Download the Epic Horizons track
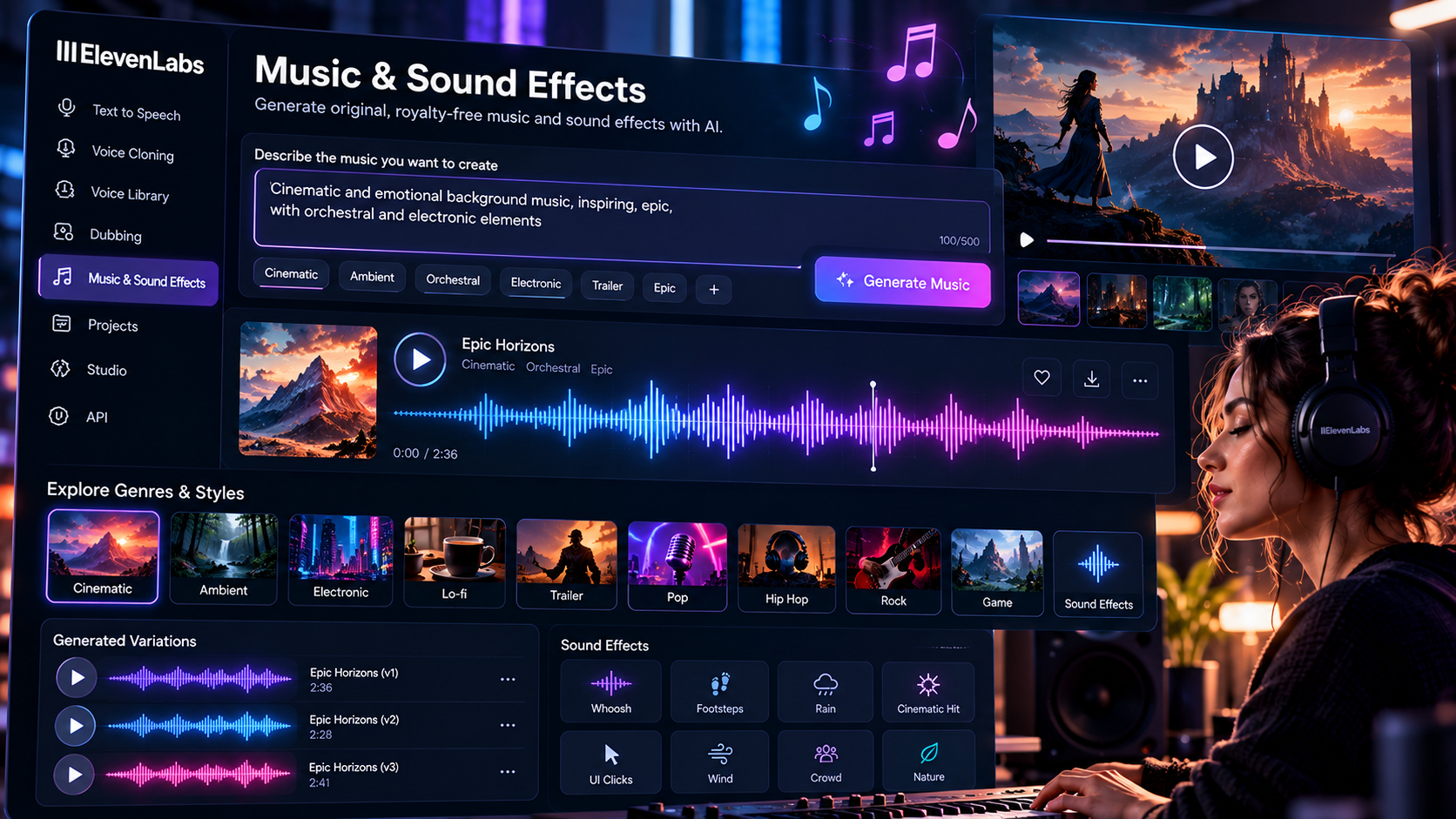 tap(1091, 379)
